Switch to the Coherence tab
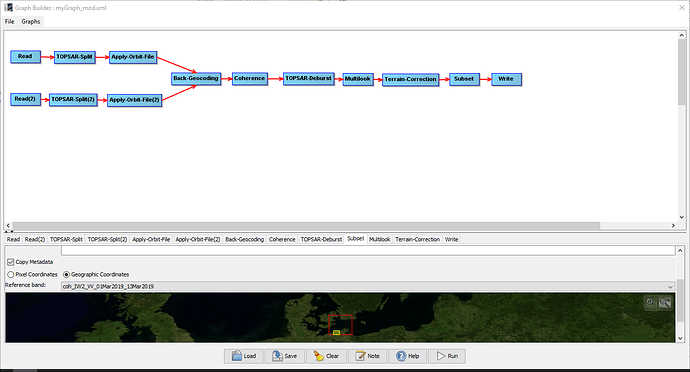The image size is (690, 372). (282, 239)
